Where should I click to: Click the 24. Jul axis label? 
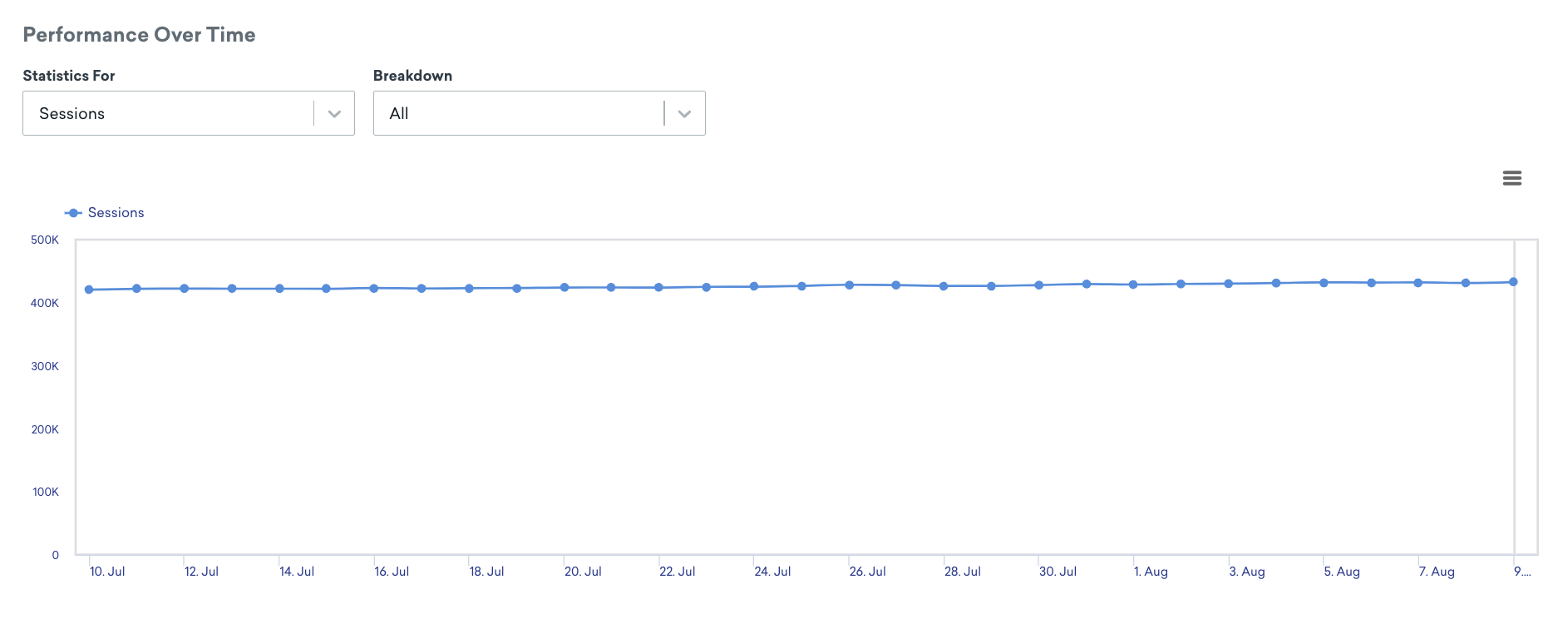tap(772, 572)
